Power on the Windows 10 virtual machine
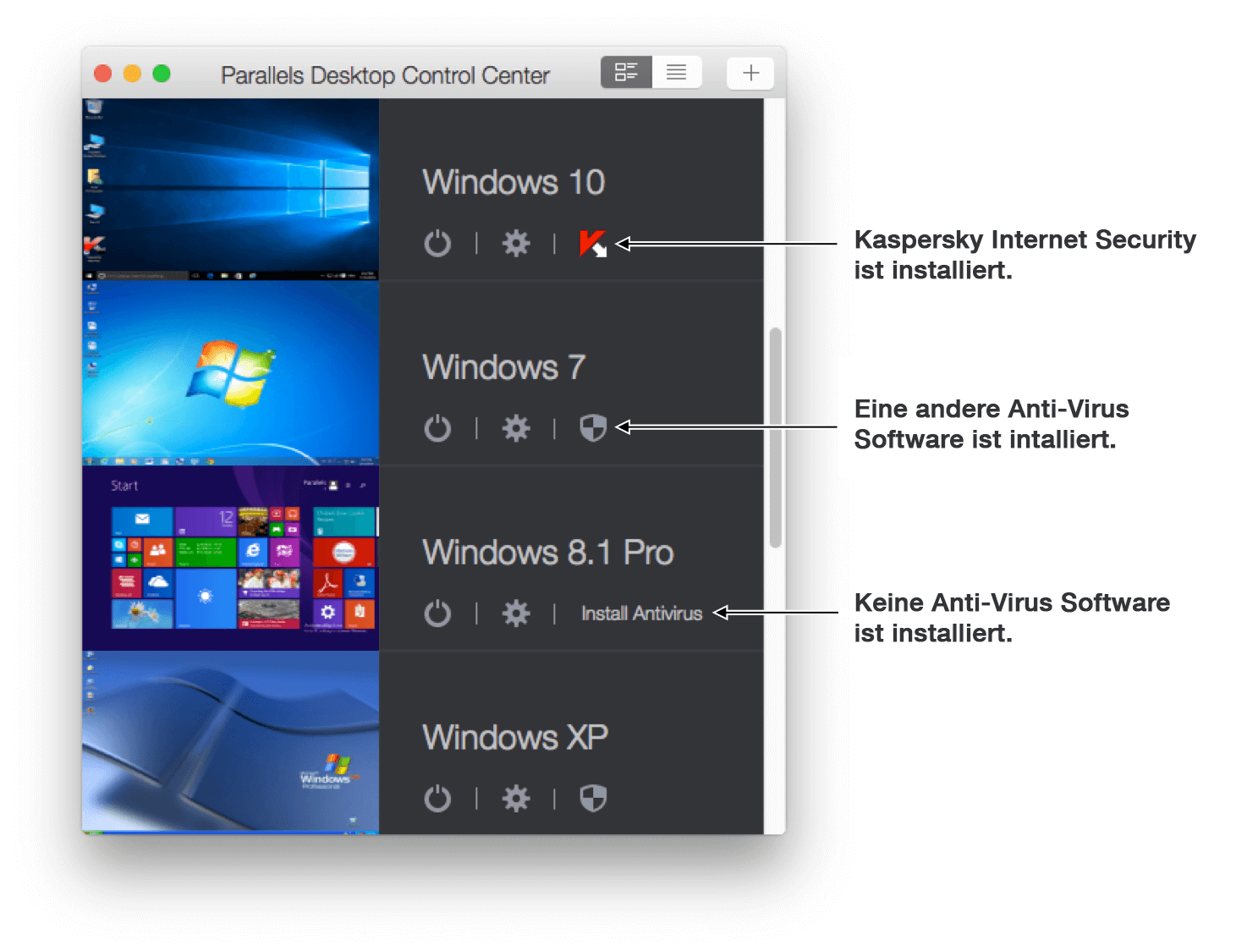 [438, 244]
